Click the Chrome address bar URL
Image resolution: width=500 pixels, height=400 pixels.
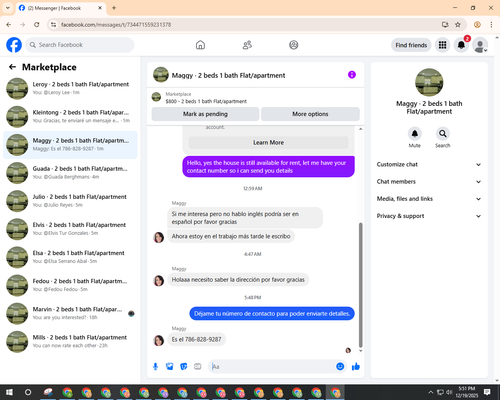click(x=116, y=25)
